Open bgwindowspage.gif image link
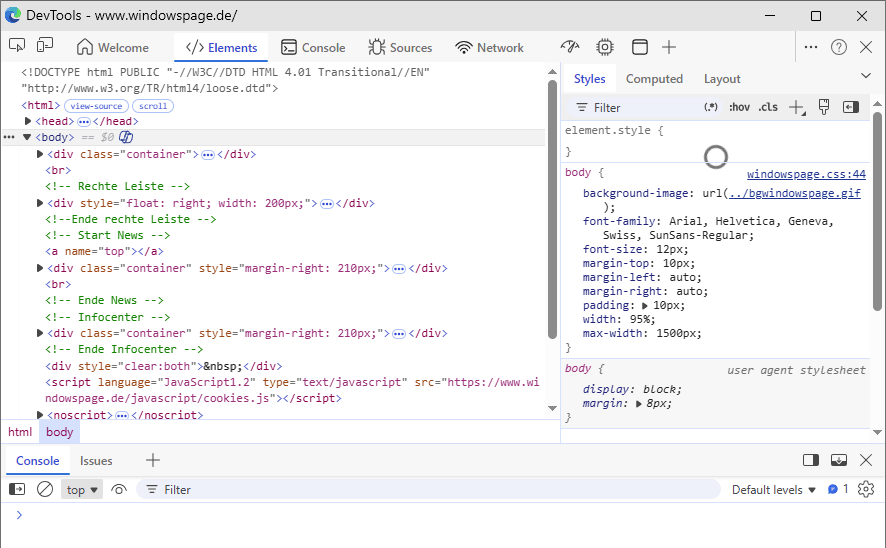This screenshot has height=548, width=886. pos(794,193)
